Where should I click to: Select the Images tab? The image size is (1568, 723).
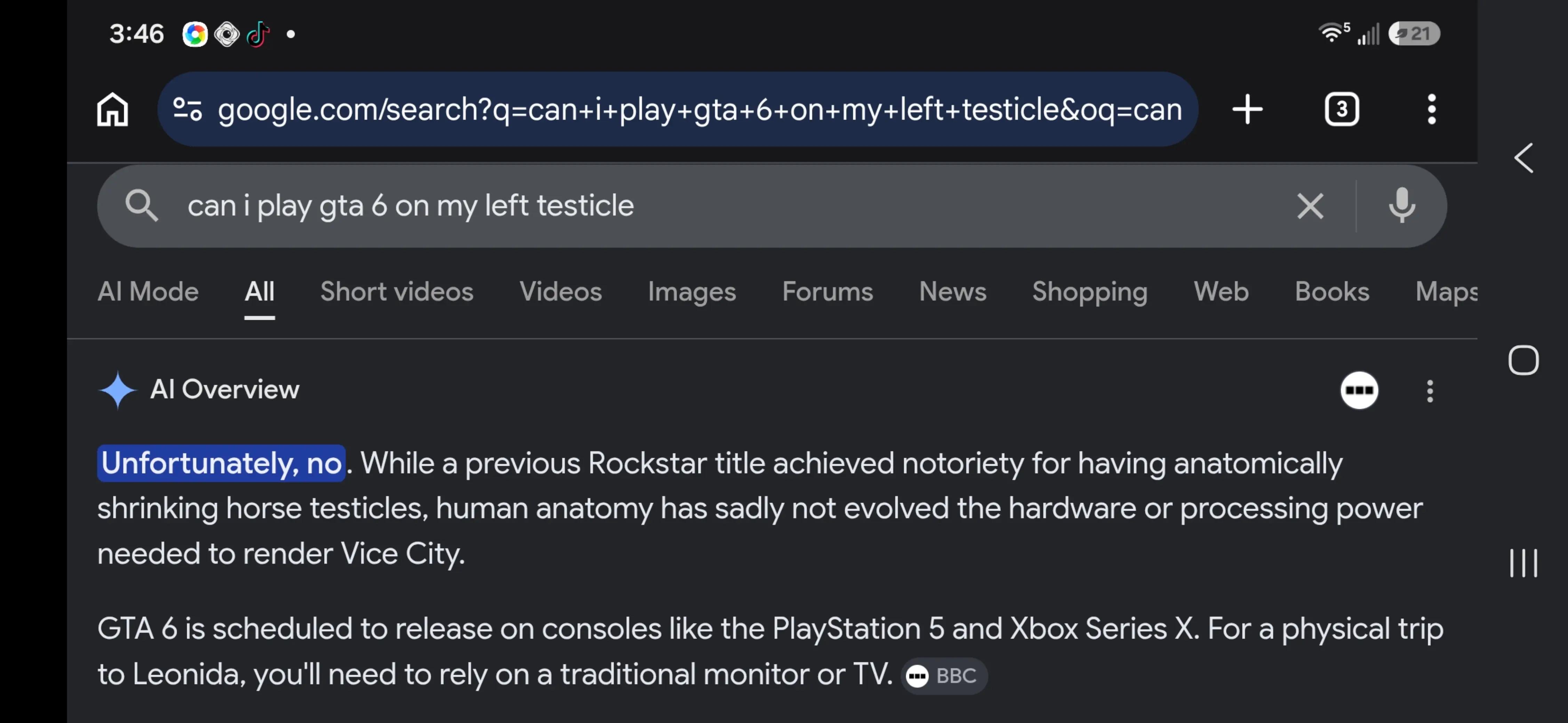coord(691,292)
